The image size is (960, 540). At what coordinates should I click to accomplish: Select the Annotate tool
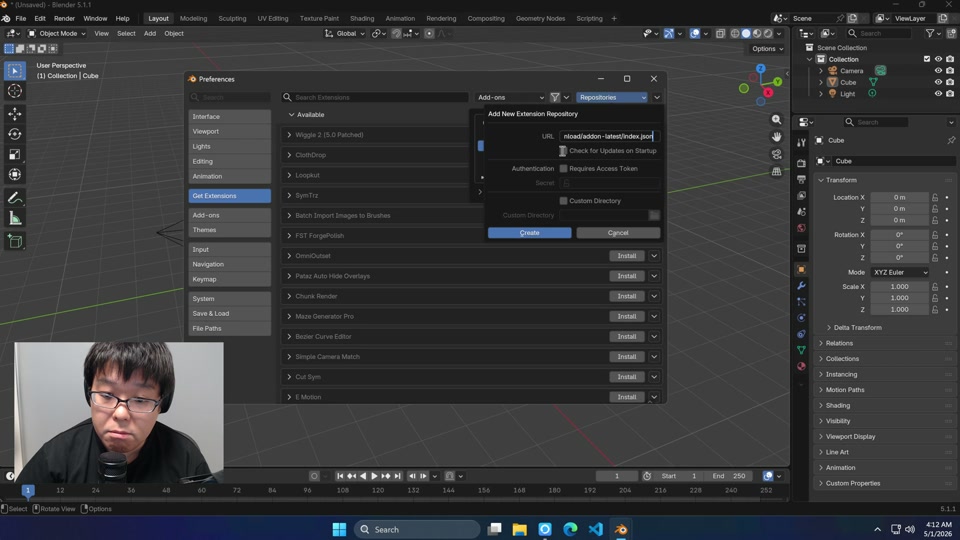coord(15,198)
